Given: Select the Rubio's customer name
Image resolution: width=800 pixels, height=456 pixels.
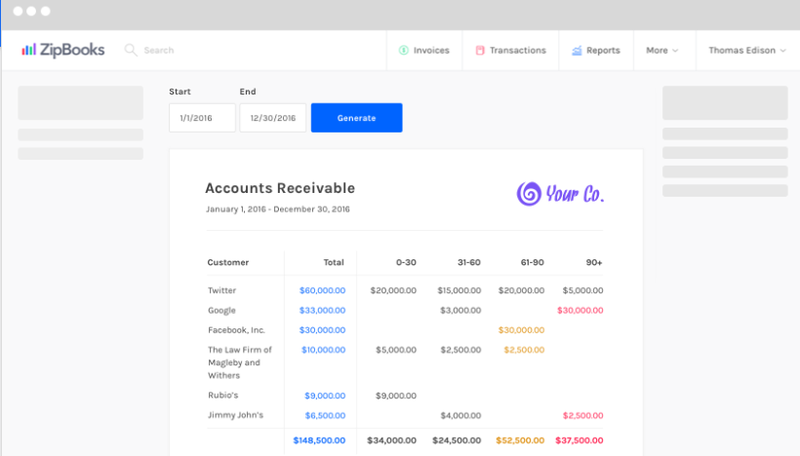Looking at the screenshot, I should tap(223, 395).
